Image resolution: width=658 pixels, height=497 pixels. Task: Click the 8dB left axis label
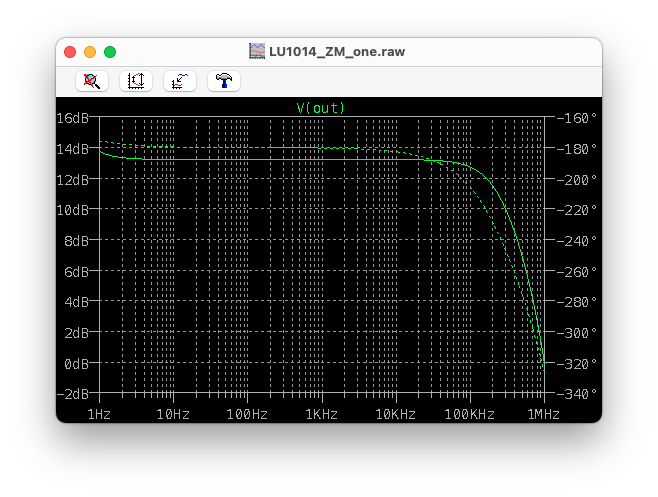click(x=76, y=241)
